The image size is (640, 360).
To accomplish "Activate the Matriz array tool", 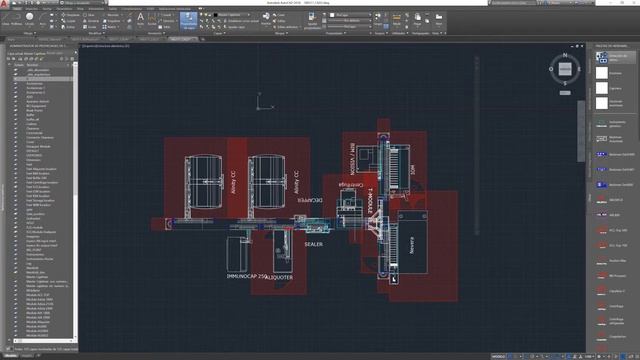I will 110,27.
